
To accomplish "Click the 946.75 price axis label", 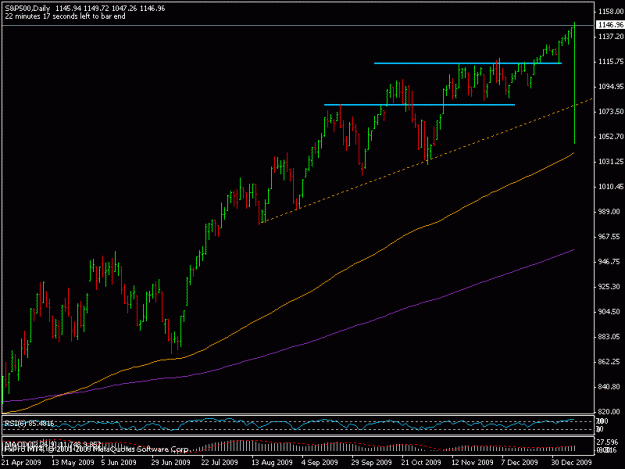I will 609,261.
